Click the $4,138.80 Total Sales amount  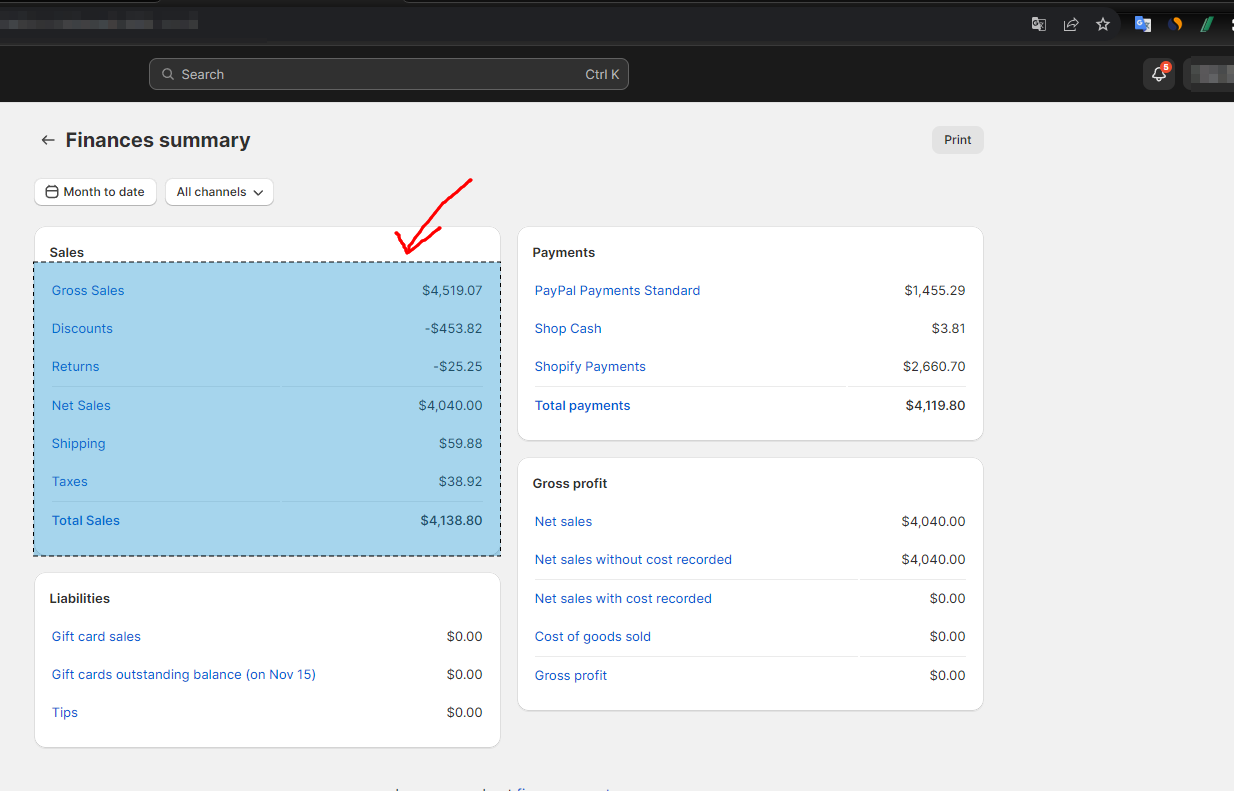pyautogui.click(x=452, y=521)
